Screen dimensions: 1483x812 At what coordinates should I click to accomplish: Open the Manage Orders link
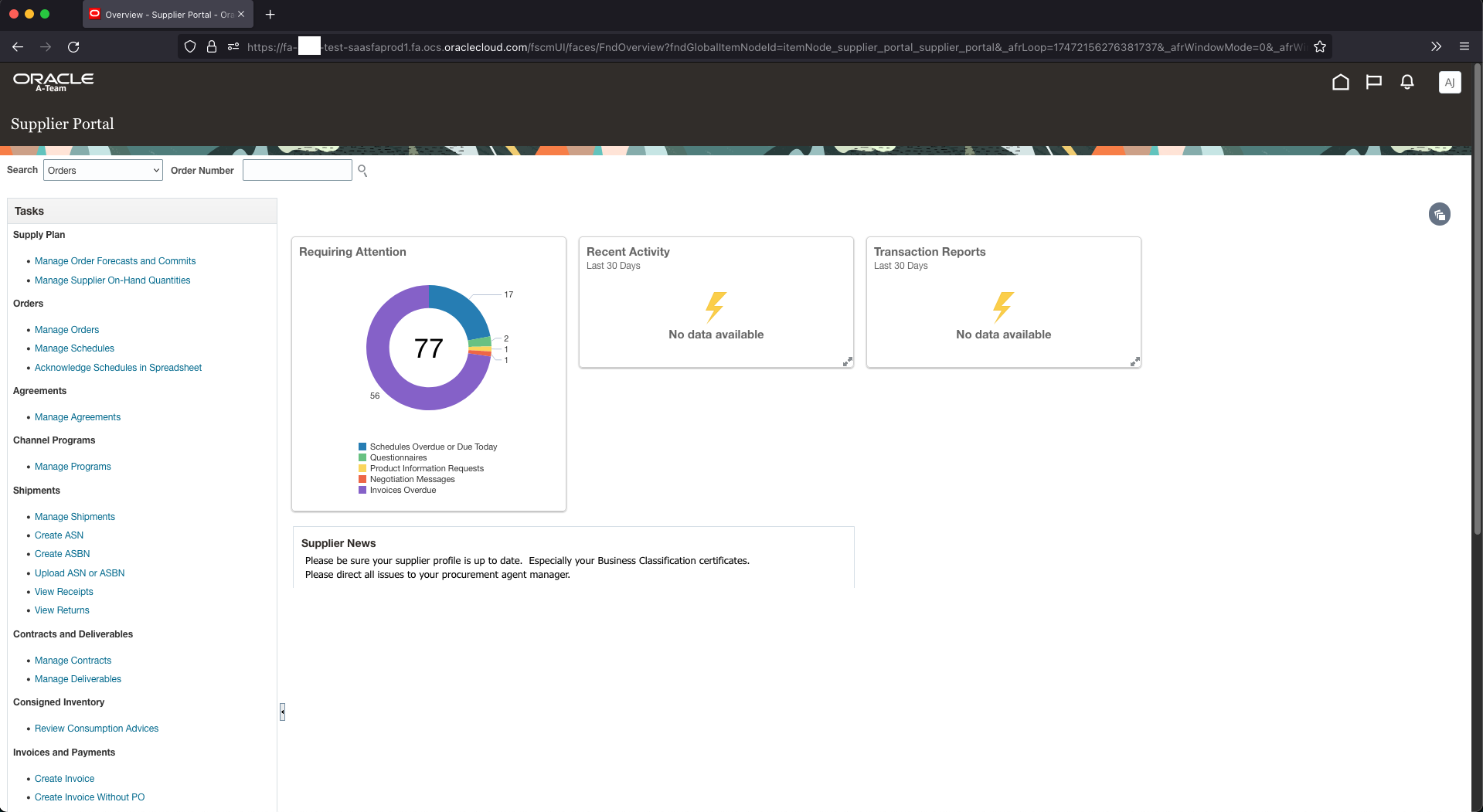pyautogui.click(x=66, y=330)
